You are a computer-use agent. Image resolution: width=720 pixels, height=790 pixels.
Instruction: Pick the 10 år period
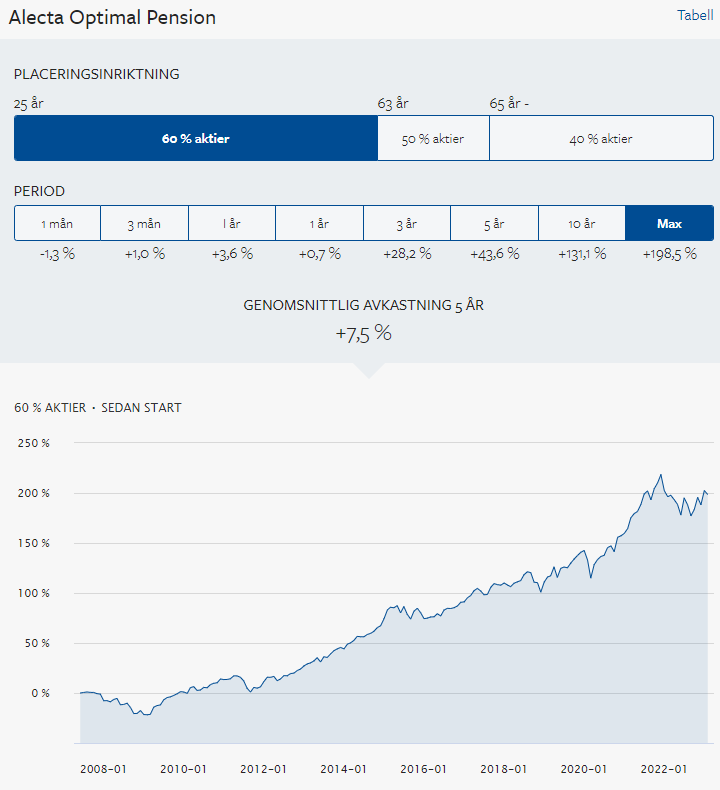click(x=582, y=223)
